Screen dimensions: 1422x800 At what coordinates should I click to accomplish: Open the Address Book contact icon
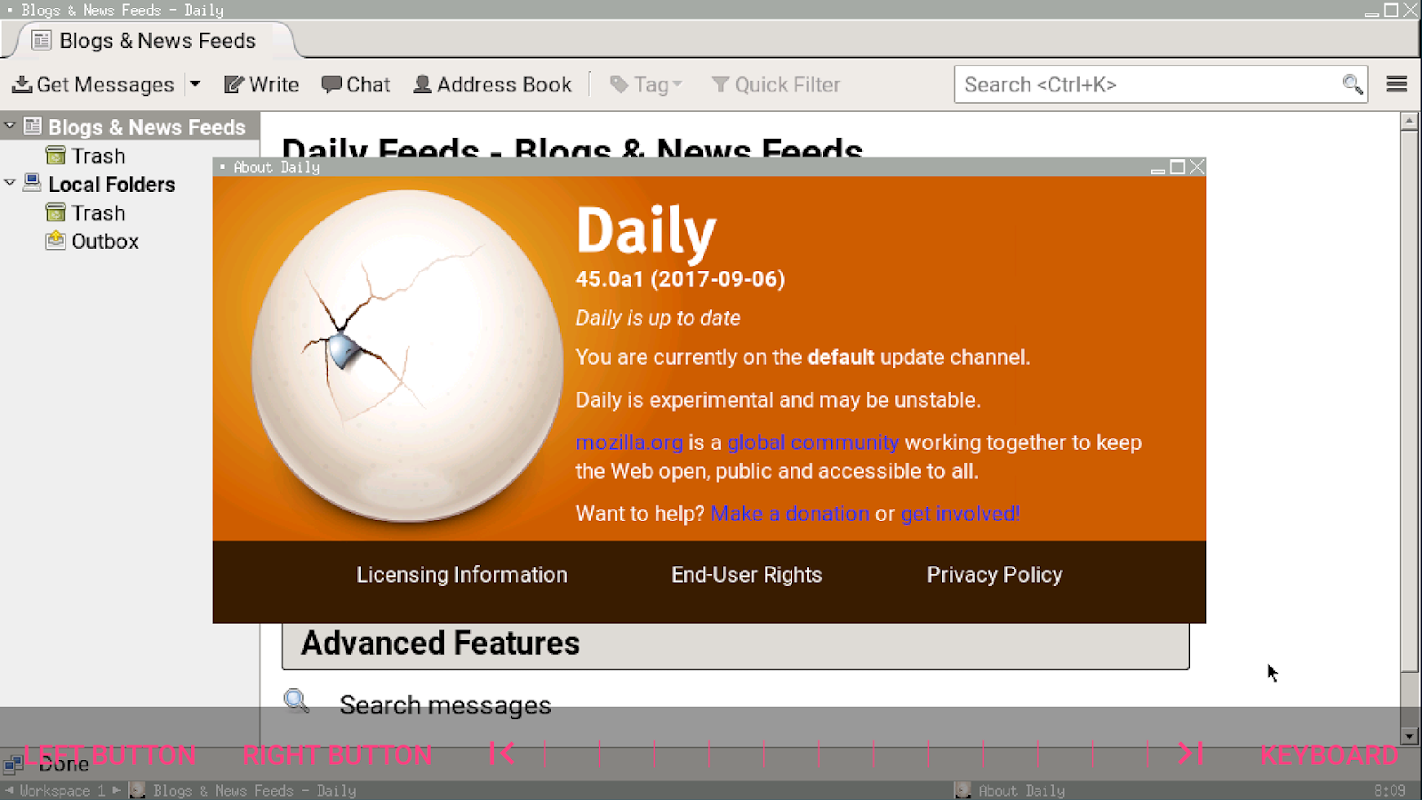423,85
